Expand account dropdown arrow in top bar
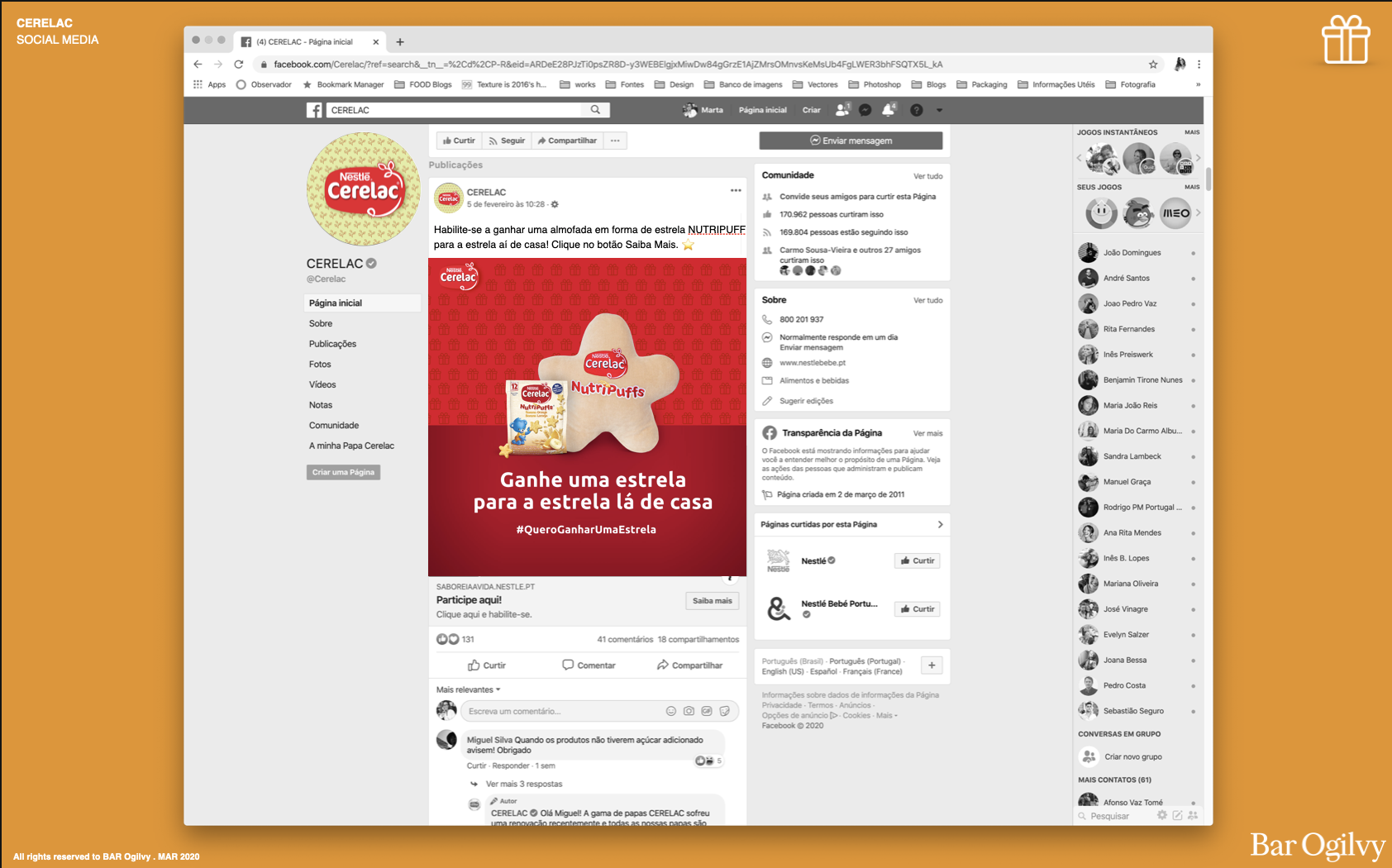This screenshot has width=1392, height=868. [x=939, y=110]
